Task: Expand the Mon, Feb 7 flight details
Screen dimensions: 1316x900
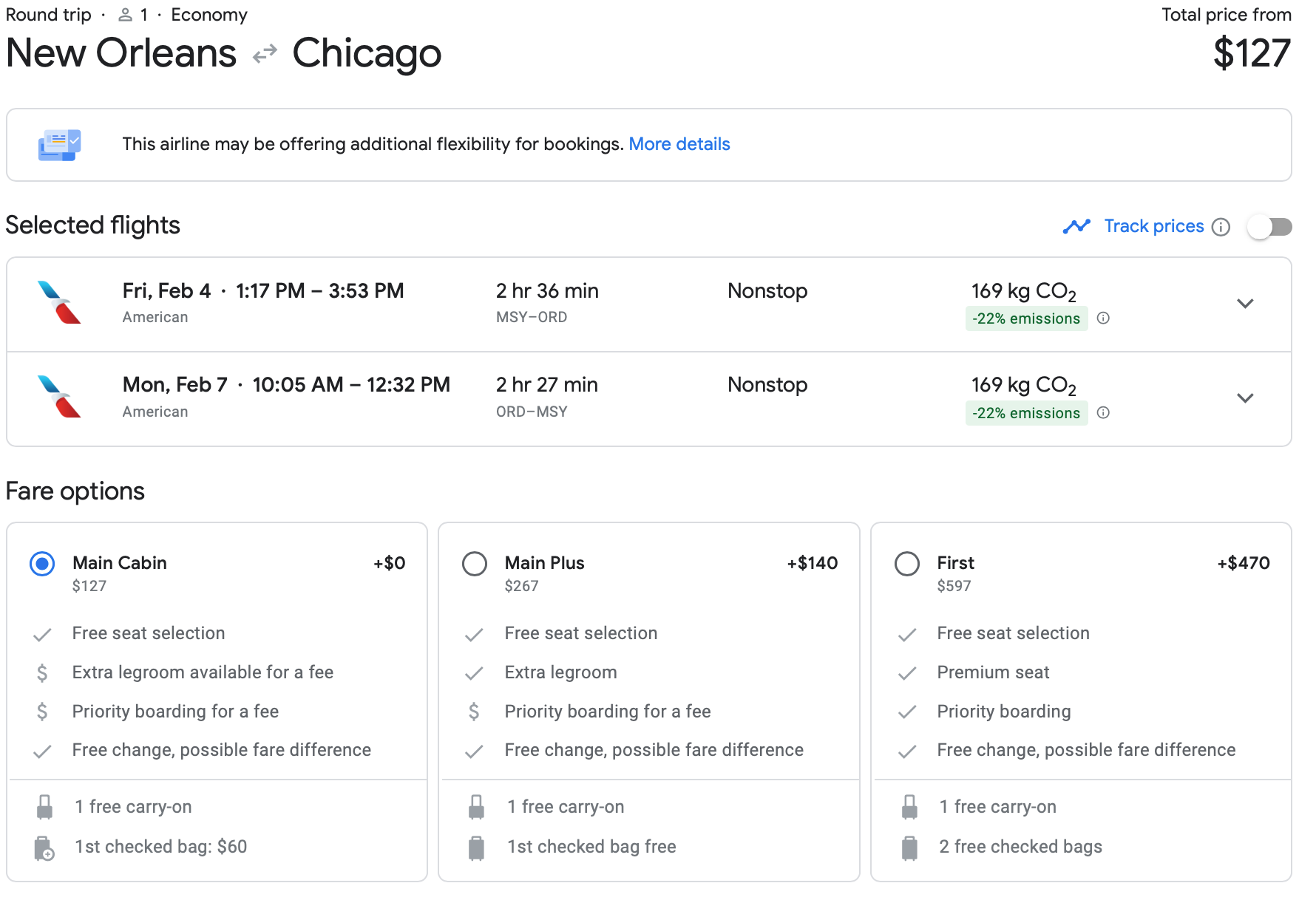Action: [1245, 398]
